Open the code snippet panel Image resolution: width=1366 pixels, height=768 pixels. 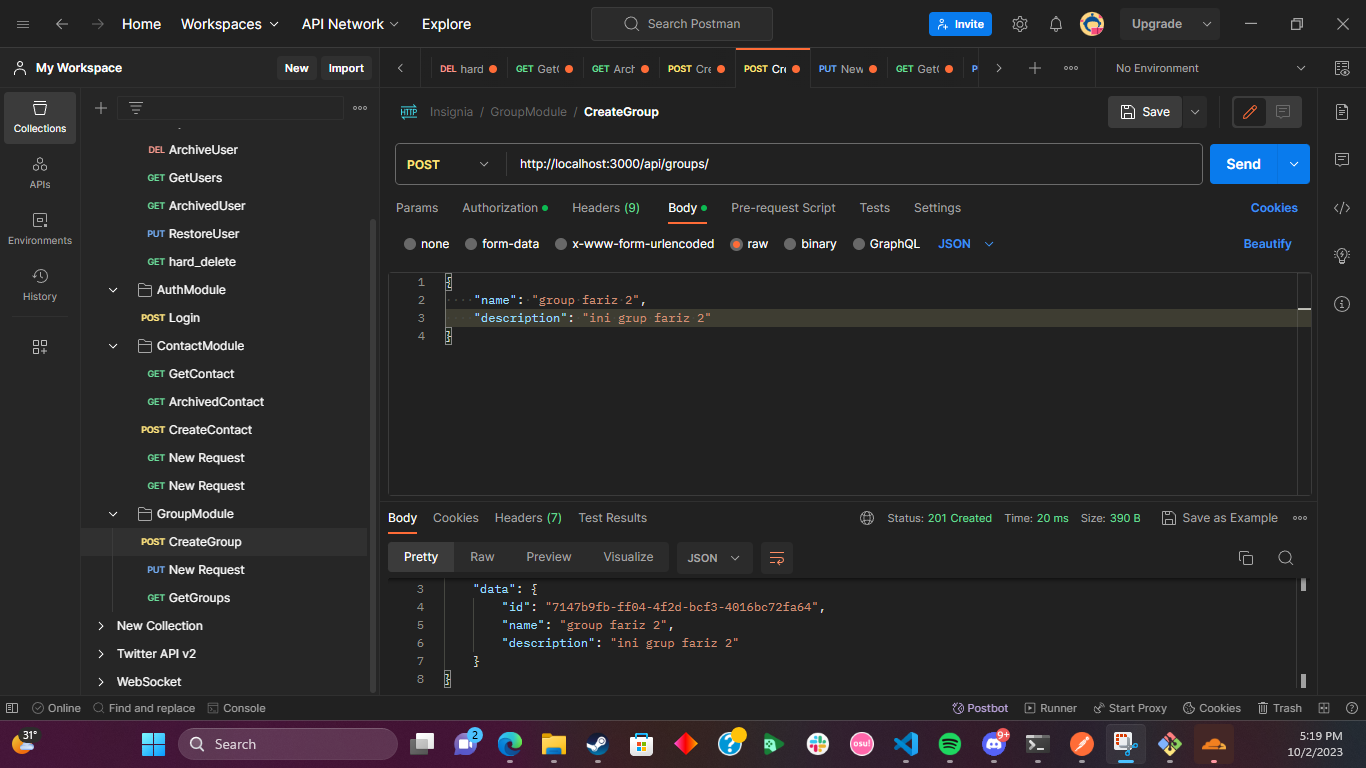point(1341,207)
